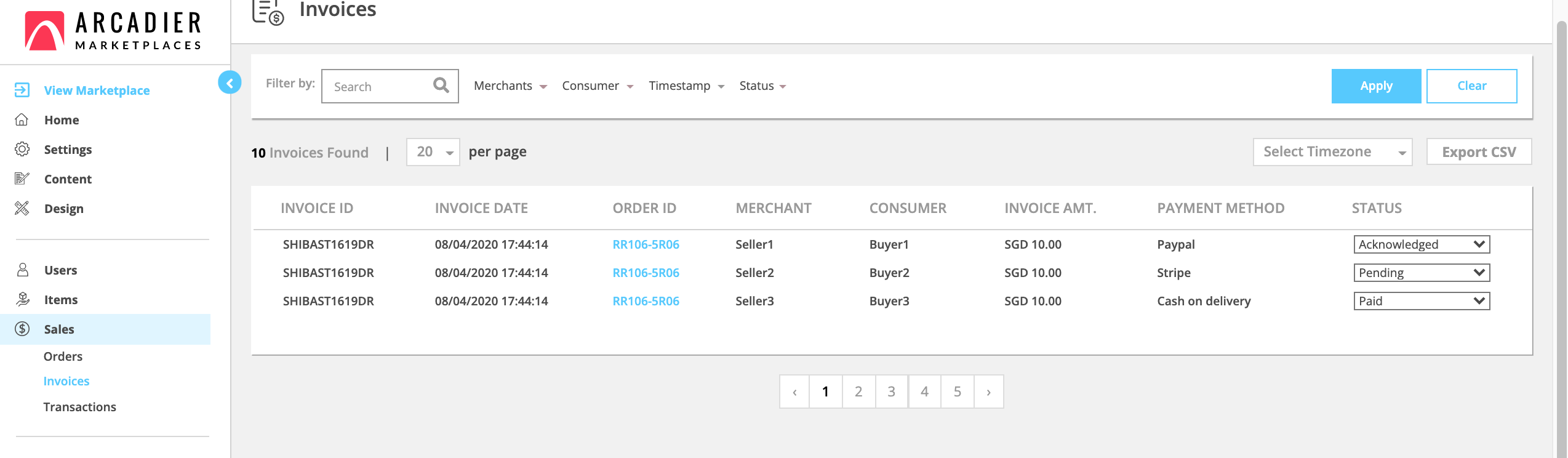Click the View Marketplace exit icon
The width and height of the screenshot is (1568, 458).
pos(22,90)
